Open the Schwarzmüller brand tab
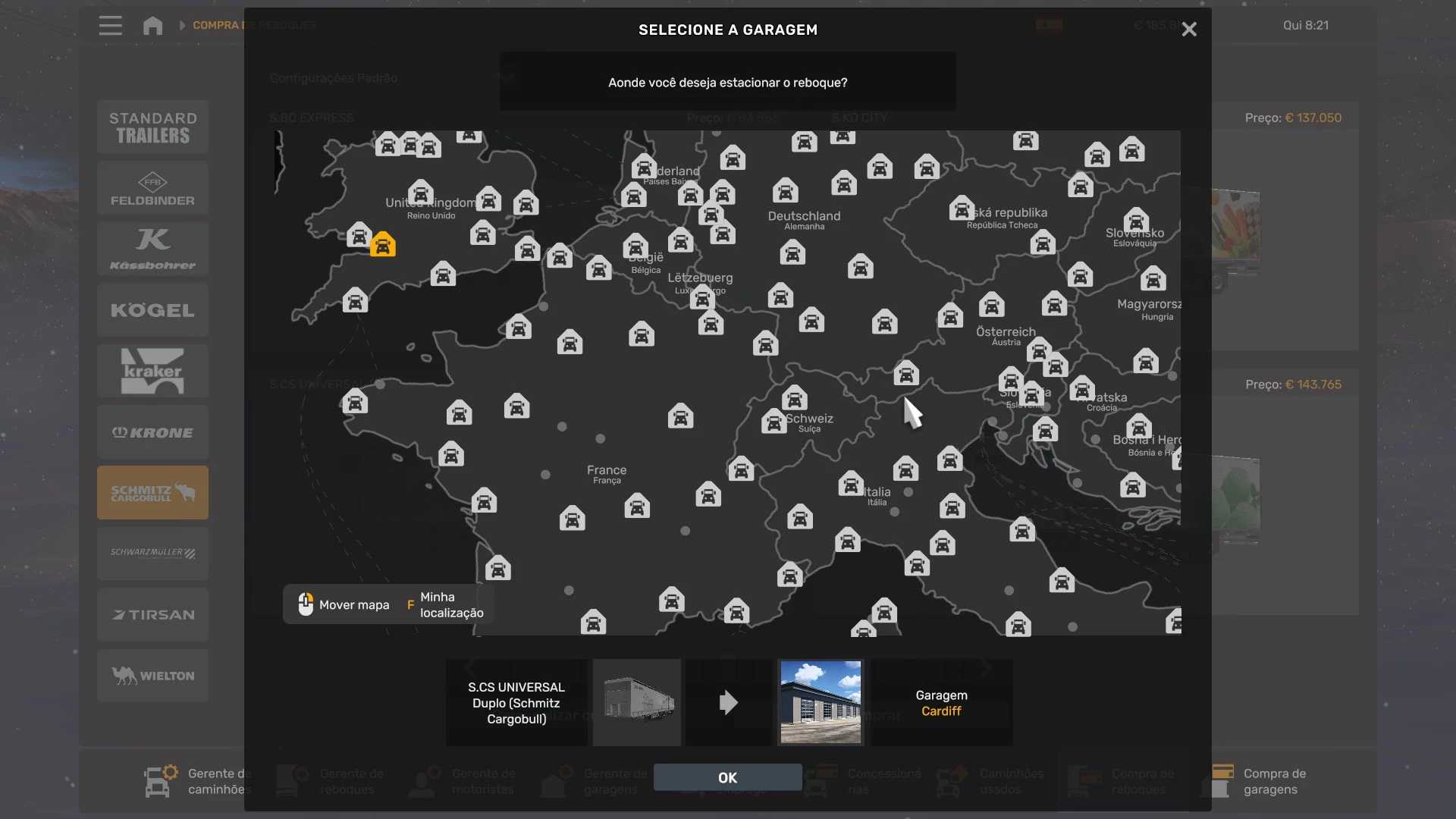The height and width of the screenshot is (819, 1456). [x=152, y=554]
